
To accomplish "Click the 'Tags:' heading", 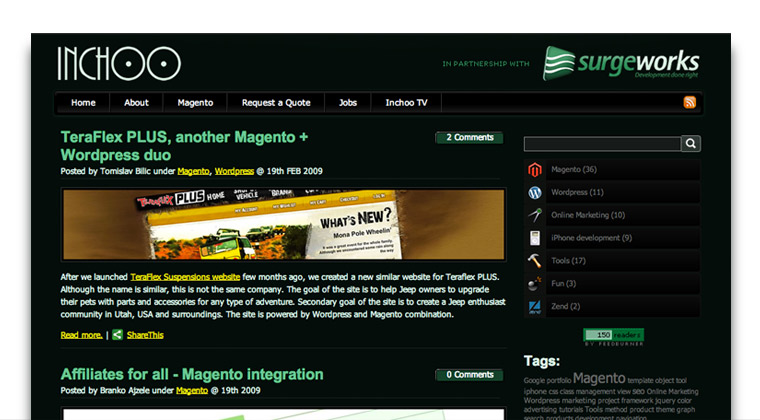I will (x=542, y=361).
